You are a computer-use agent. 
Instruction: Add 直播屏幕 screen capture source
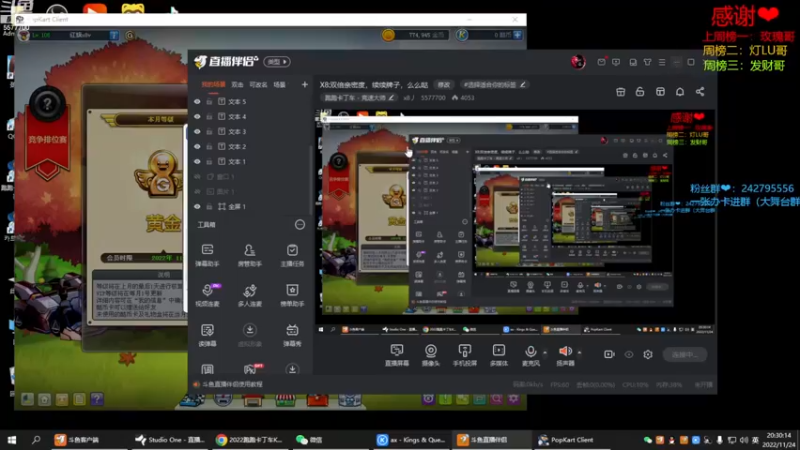coord(396,355)
